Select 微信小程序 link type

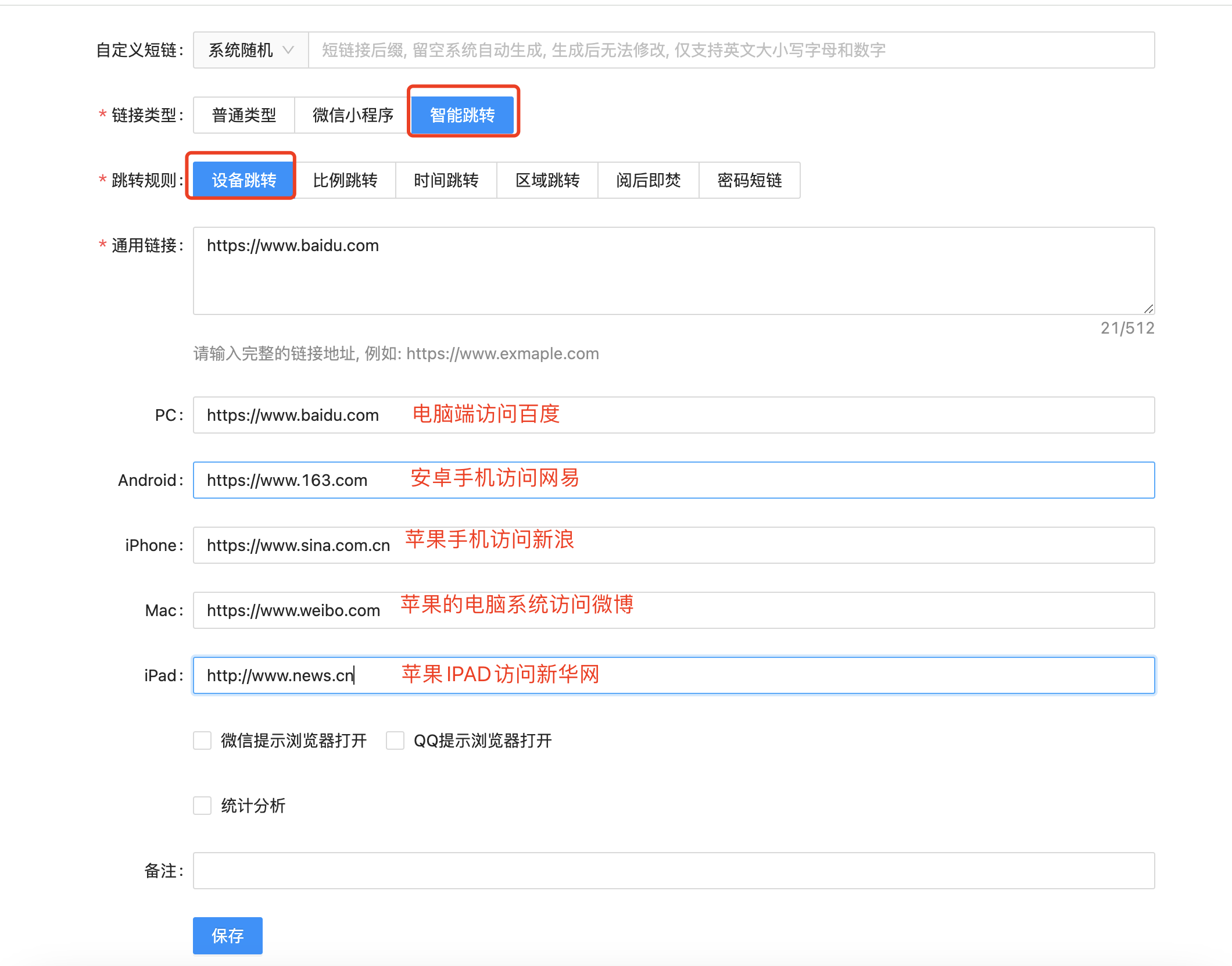[353, 116]
